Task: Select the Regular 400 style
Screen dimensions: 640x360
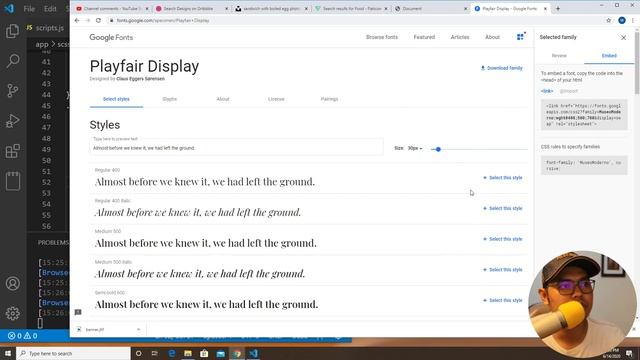Action: (x=502, y=178)
